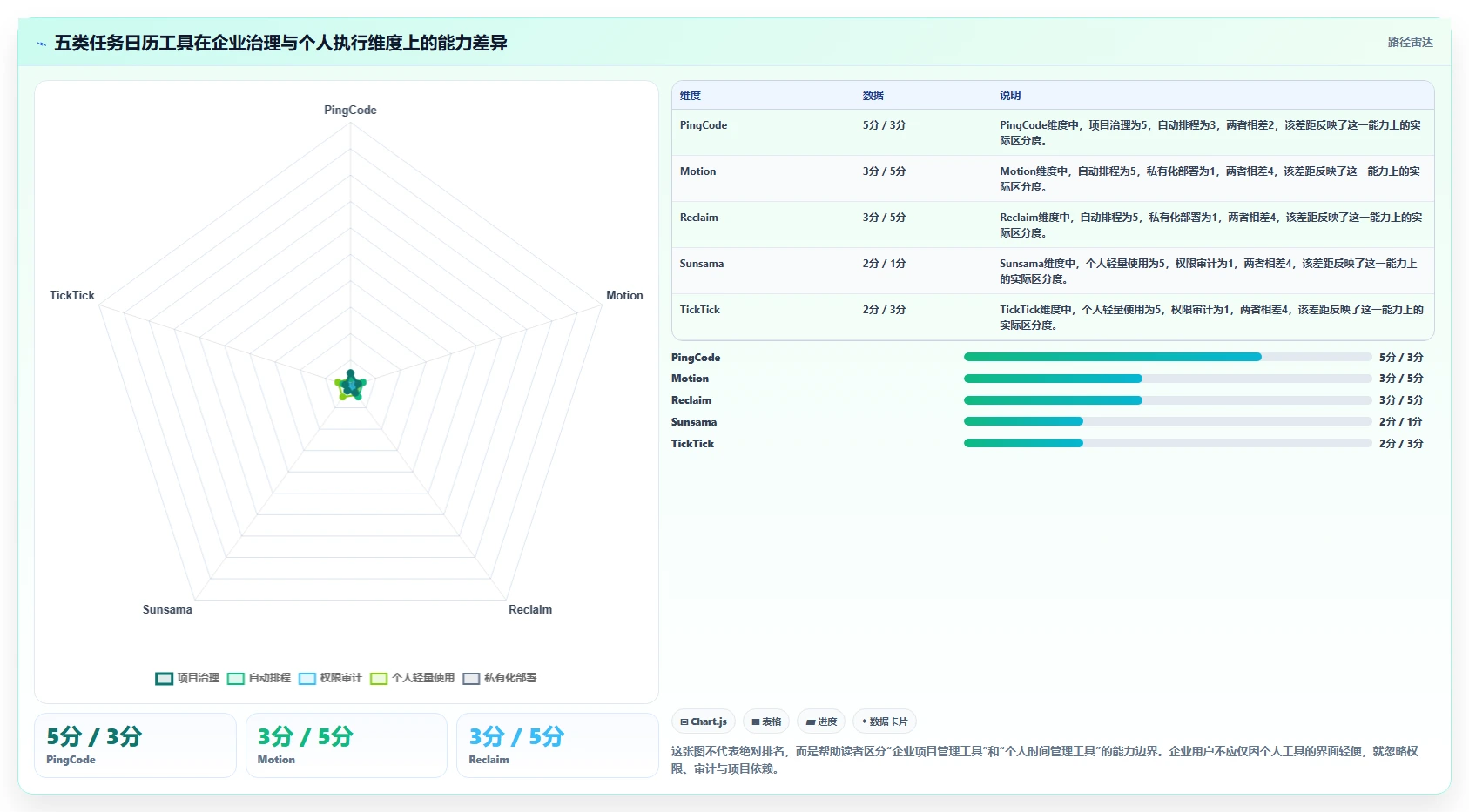Toggle the 个人轻量使用 legend item
Screen dimensions: 1469x812
point(412,678)
